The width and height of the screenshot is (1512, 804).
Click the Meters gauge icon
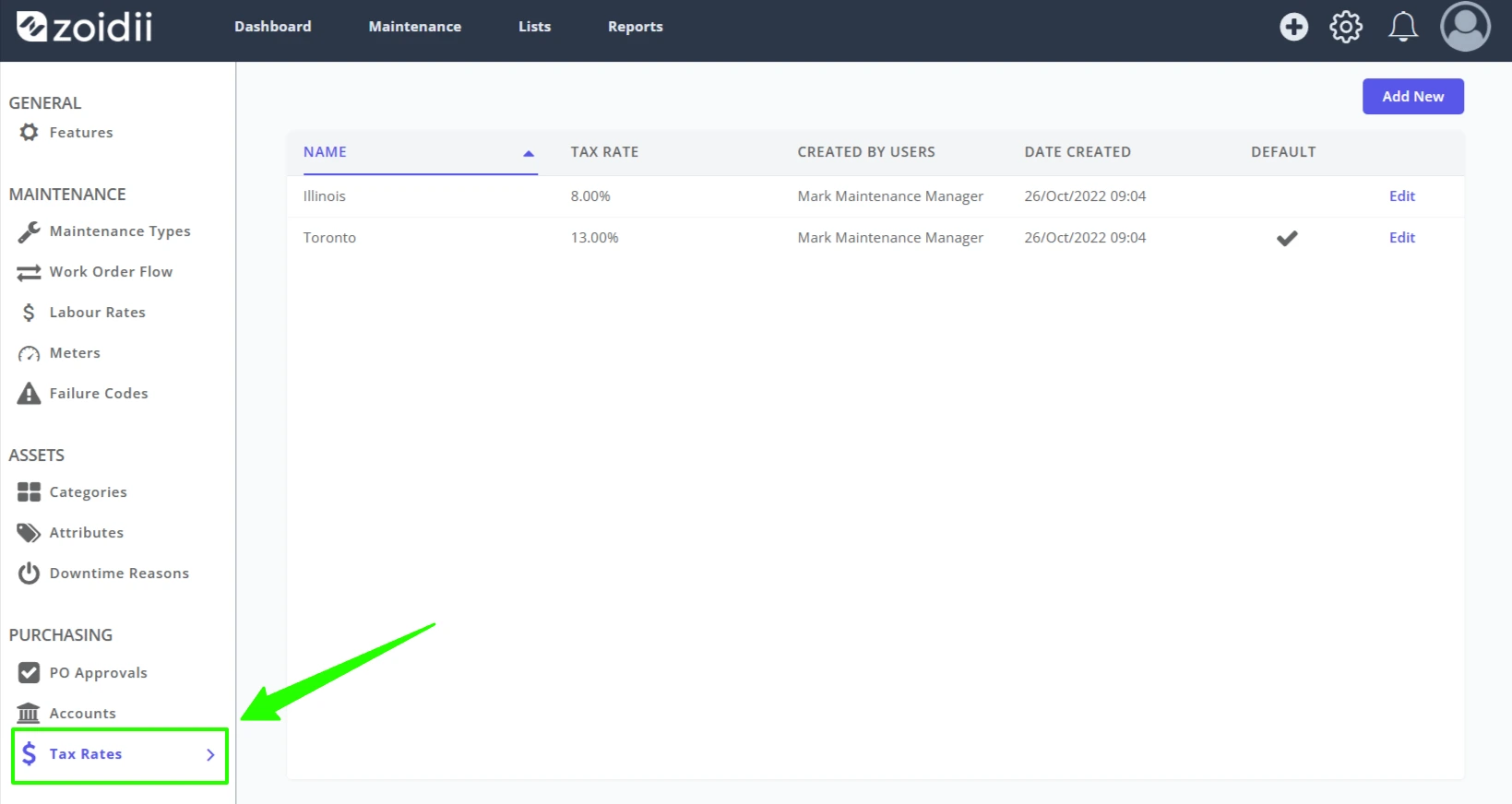point(29,353)
